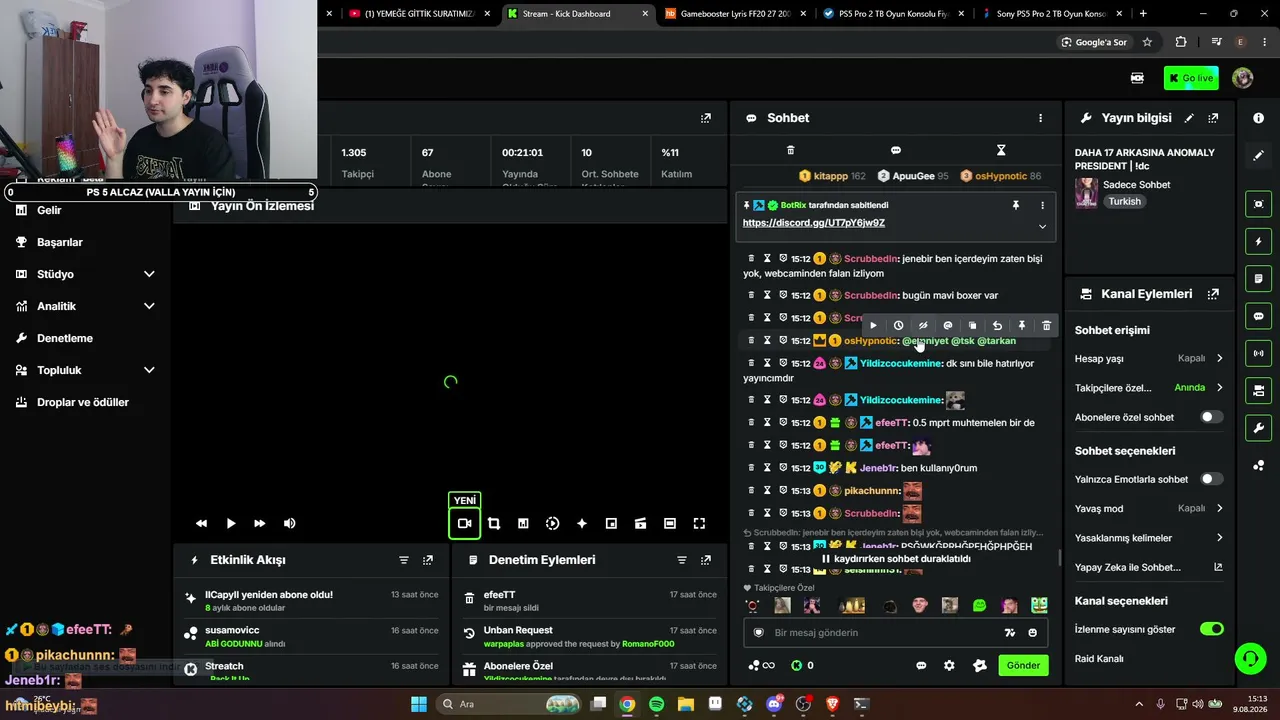Viewport: 1280px width, 720px height.
Task: Filter the Denetim Eylemleri panel
Action: point(682,560)
